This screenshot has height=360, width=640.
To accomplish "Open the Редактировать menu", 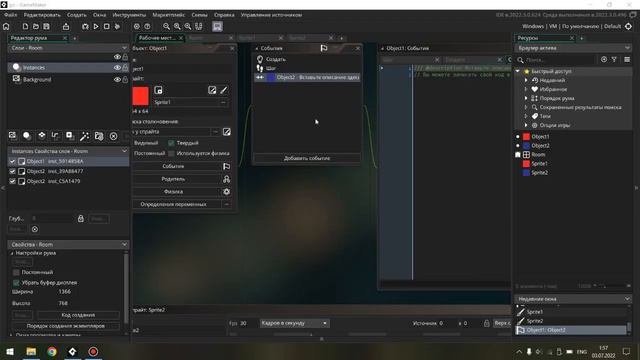I will click(42, 15).
